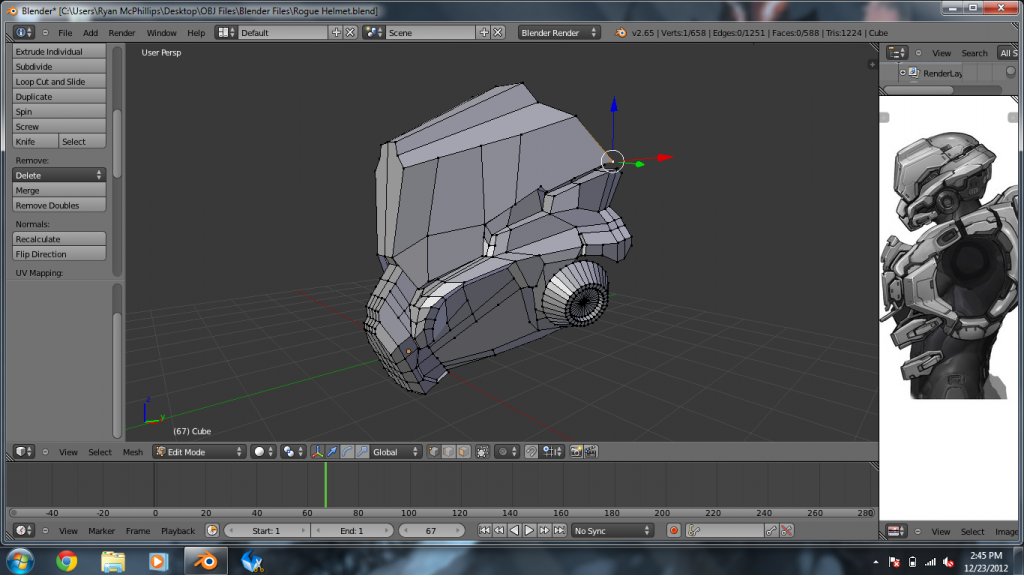1024x575 pixels.
Task: Open the proportional editing dropdown
Action: 507,452
